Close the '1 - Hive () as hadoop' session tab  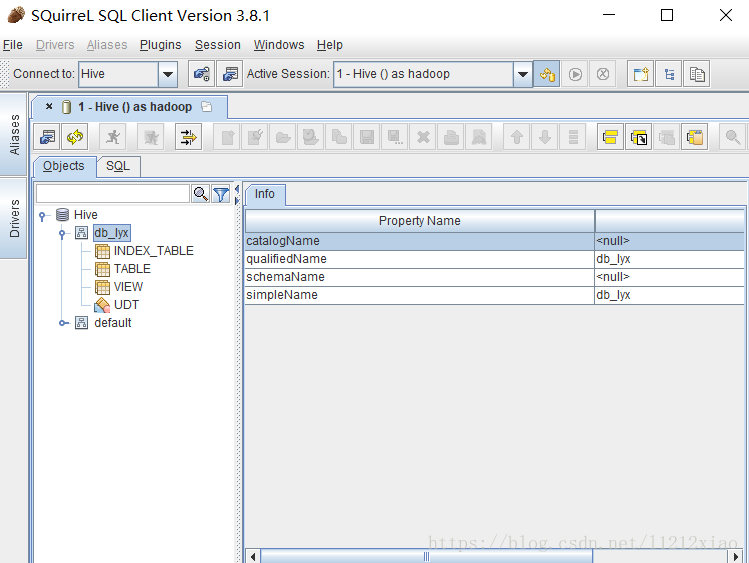[49, 106]
